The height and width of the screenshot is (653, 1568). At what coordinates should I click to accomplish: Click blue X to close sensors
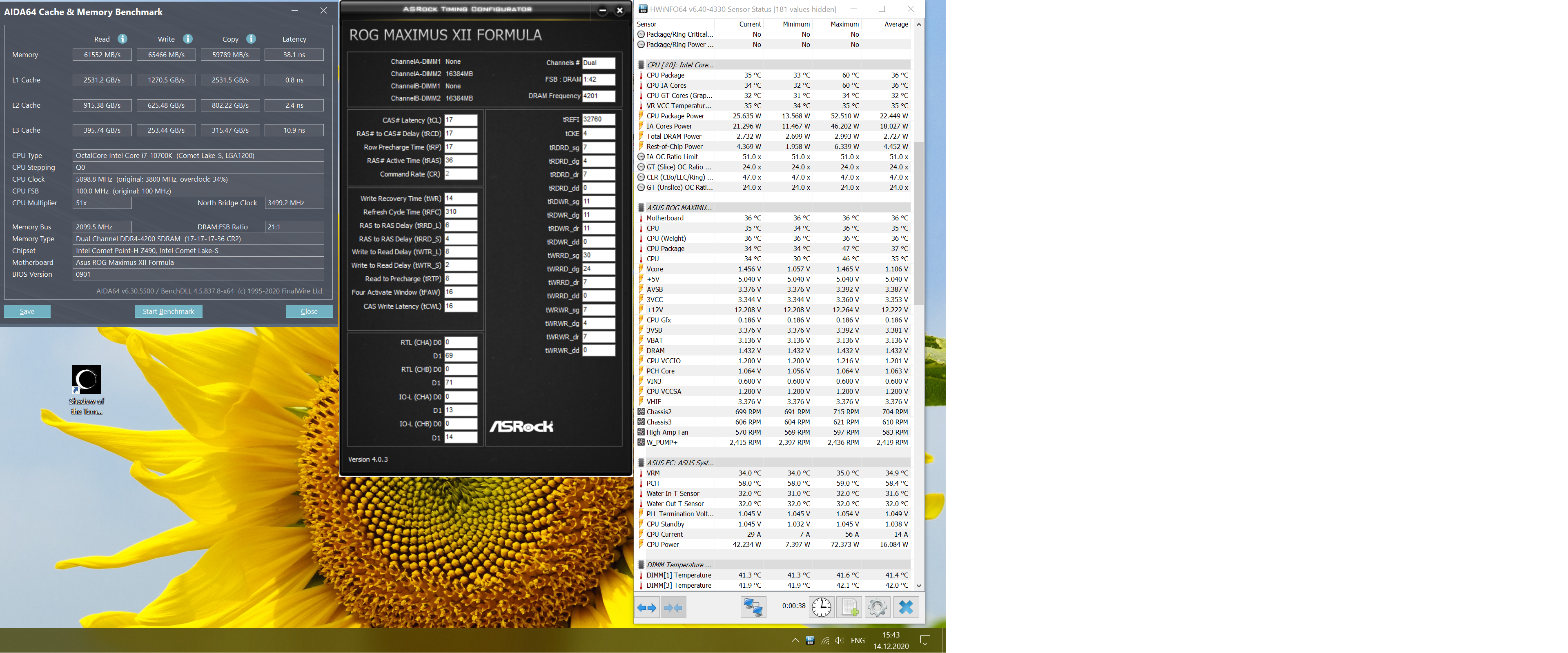point(906,607)
